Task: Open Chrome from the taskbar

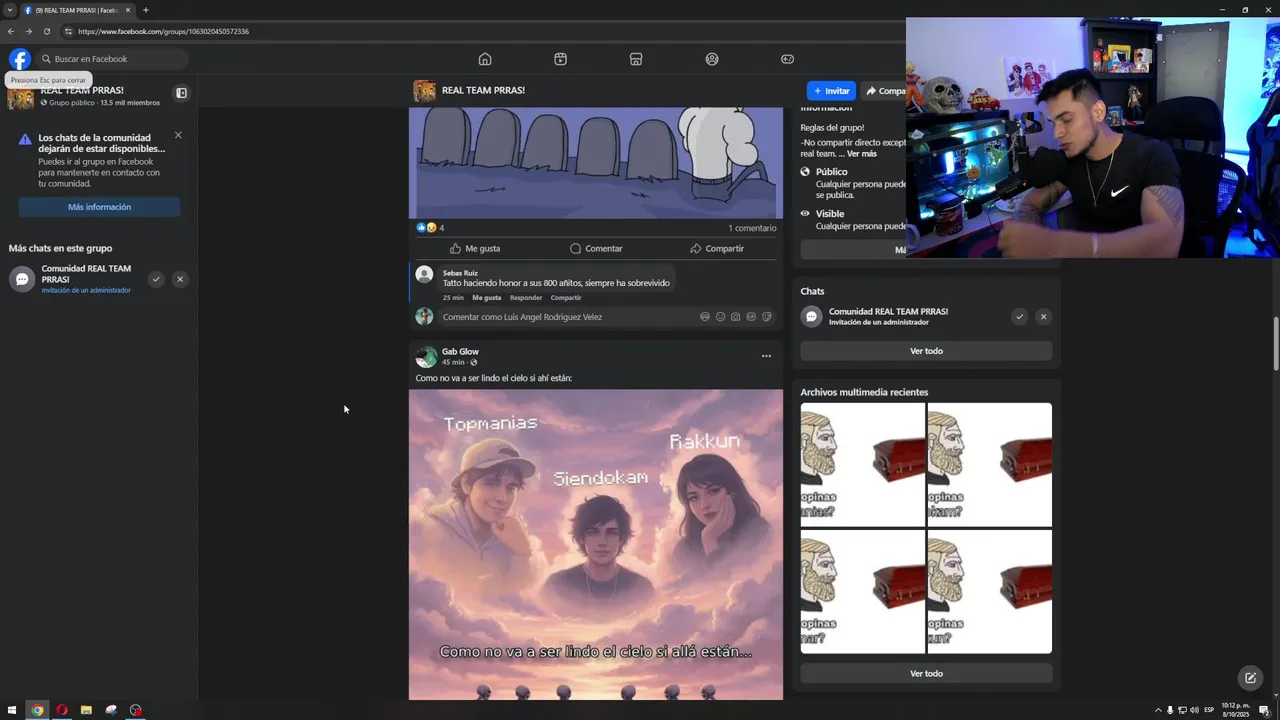Action: [x=37, y=710]
